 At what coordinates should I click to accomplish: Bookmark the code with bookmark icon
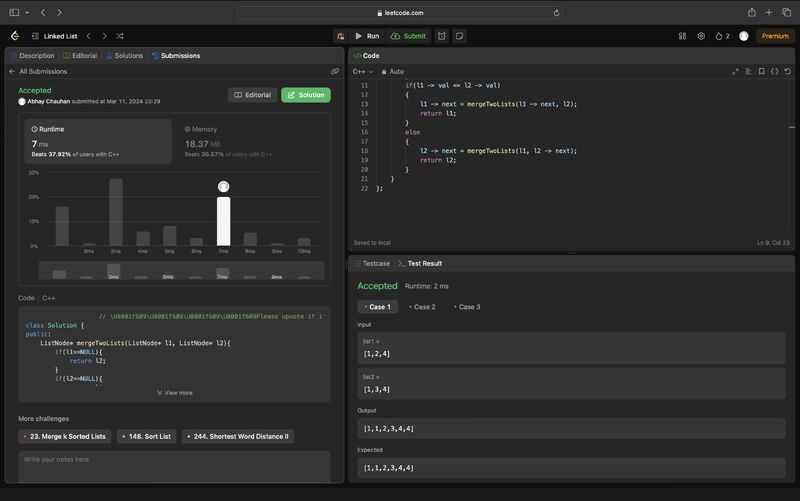(x=761, y=72)
